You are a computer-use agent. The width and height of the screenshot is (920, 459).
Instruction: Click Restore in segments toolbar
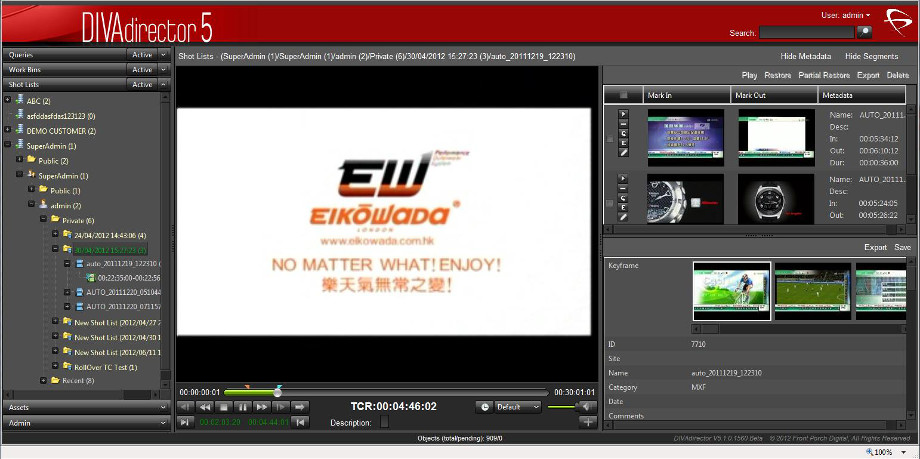777,75
